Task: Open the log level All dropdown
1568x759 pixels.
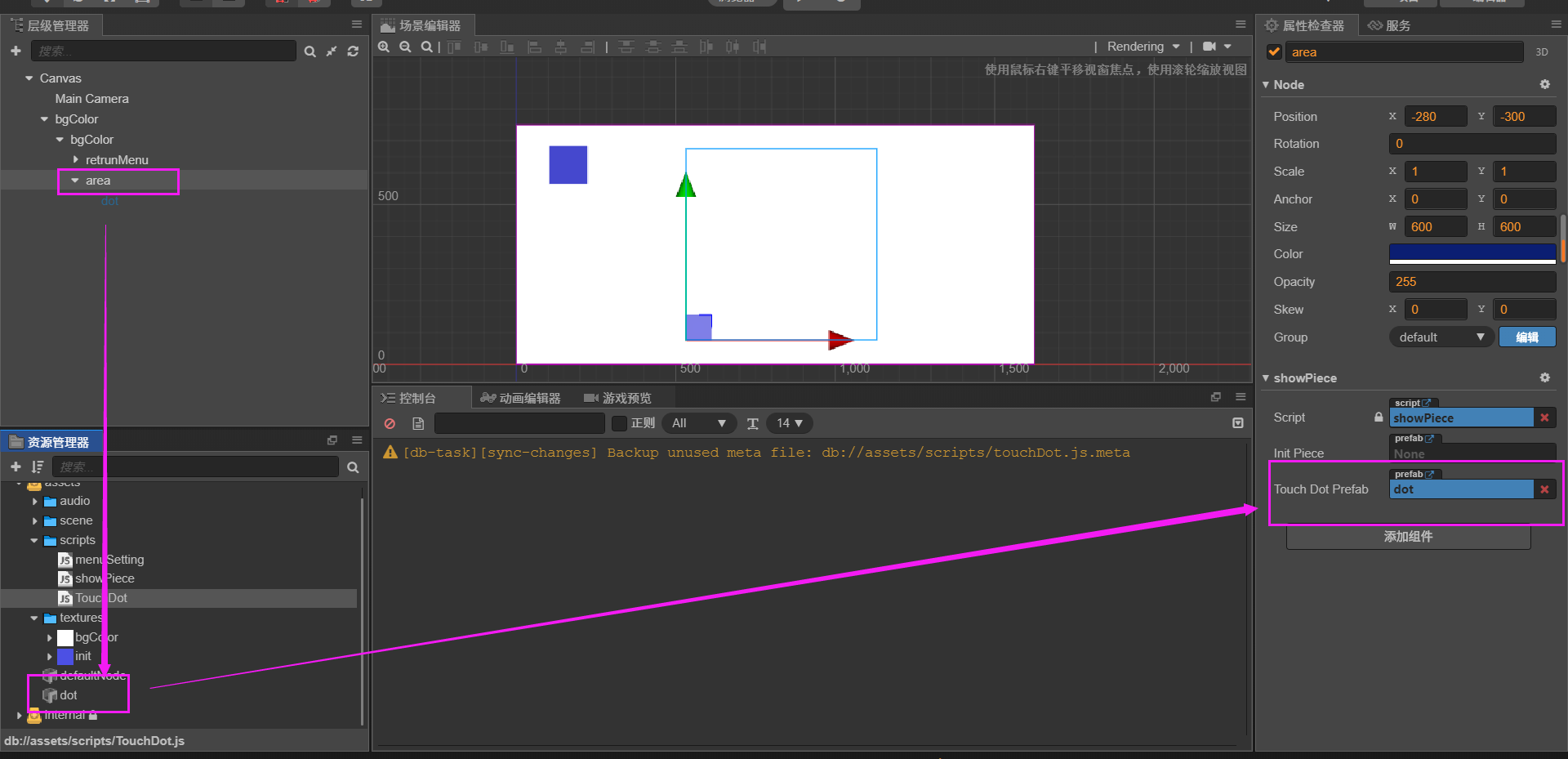Action: point(699,423)
